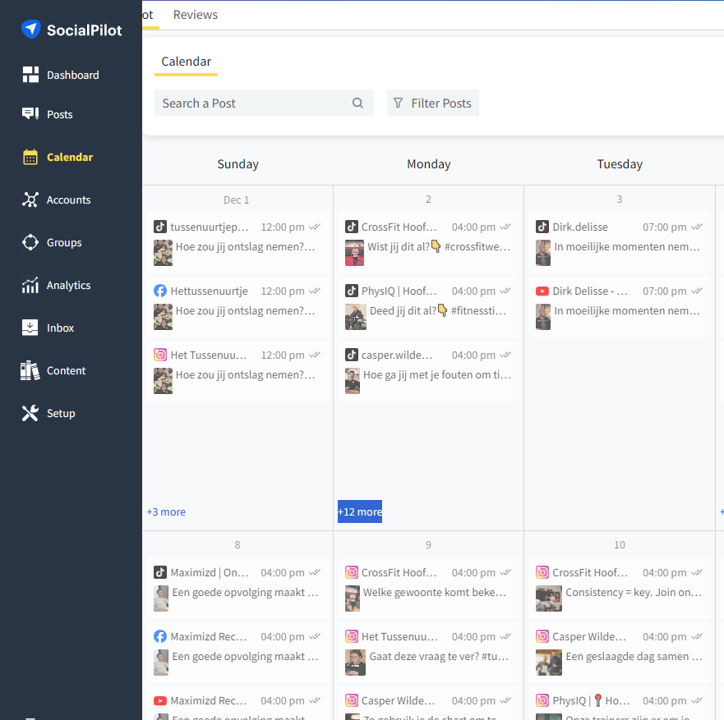View the Analytics section
The image size is (724, 720).
coord(68,286)
